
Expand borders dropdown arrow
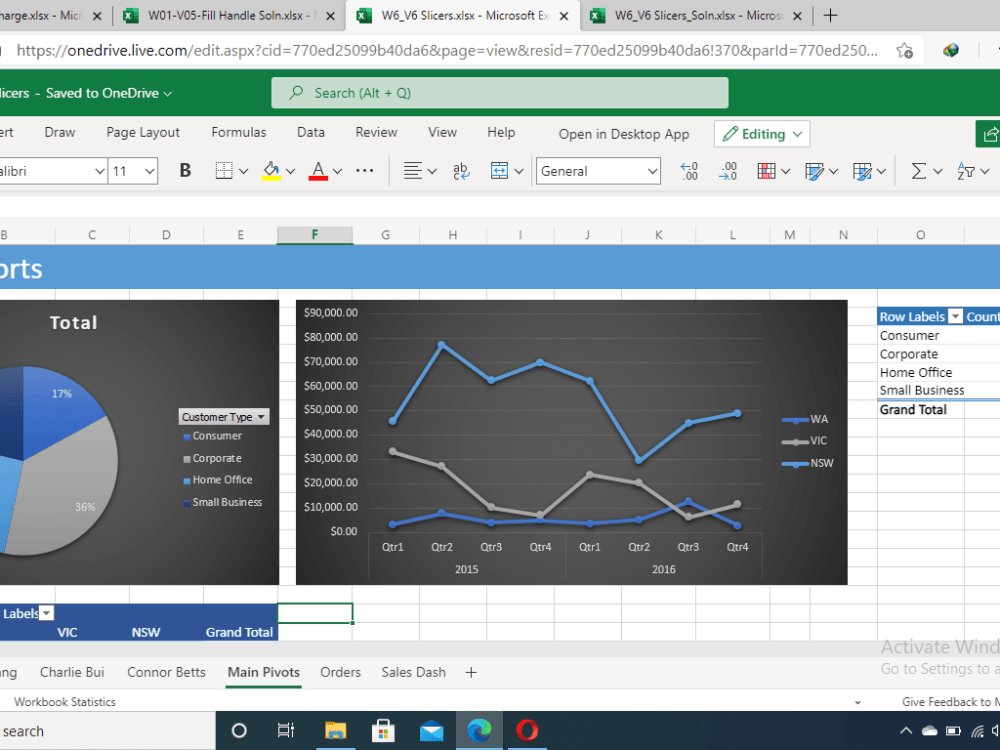tap(243, 171)
